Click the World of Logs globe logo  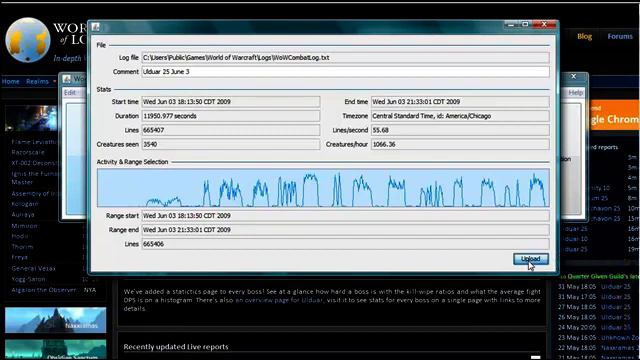[x=28, y=40]
